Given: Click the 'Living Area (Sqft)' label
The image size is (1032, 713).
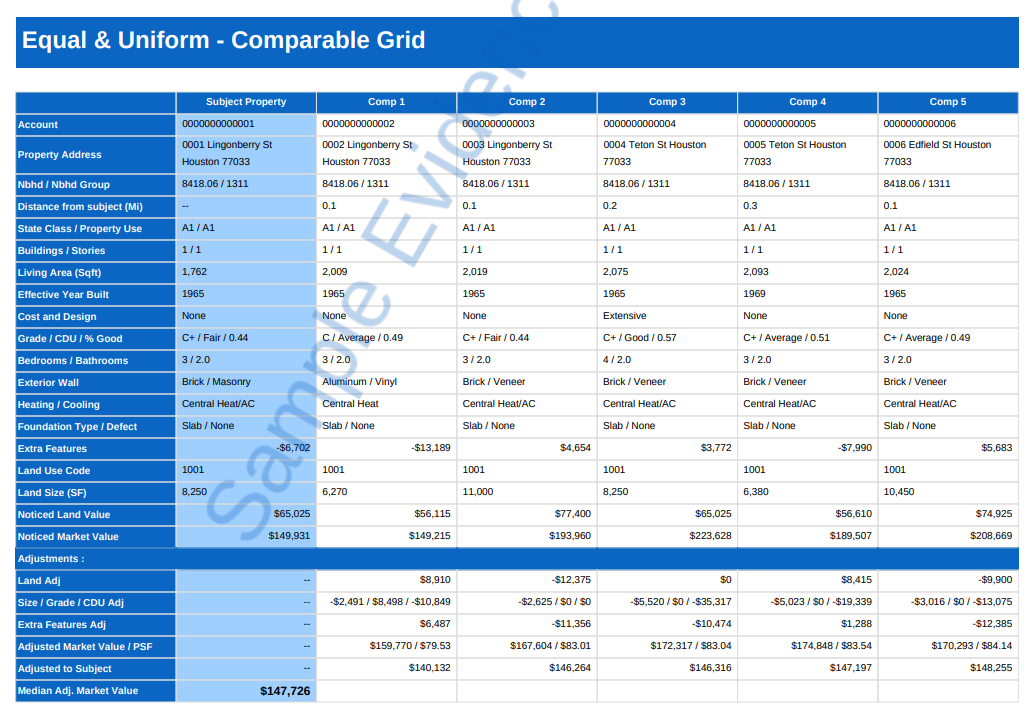Looking at the screenshot, I should pyautogui.click(x=59, y=273).
